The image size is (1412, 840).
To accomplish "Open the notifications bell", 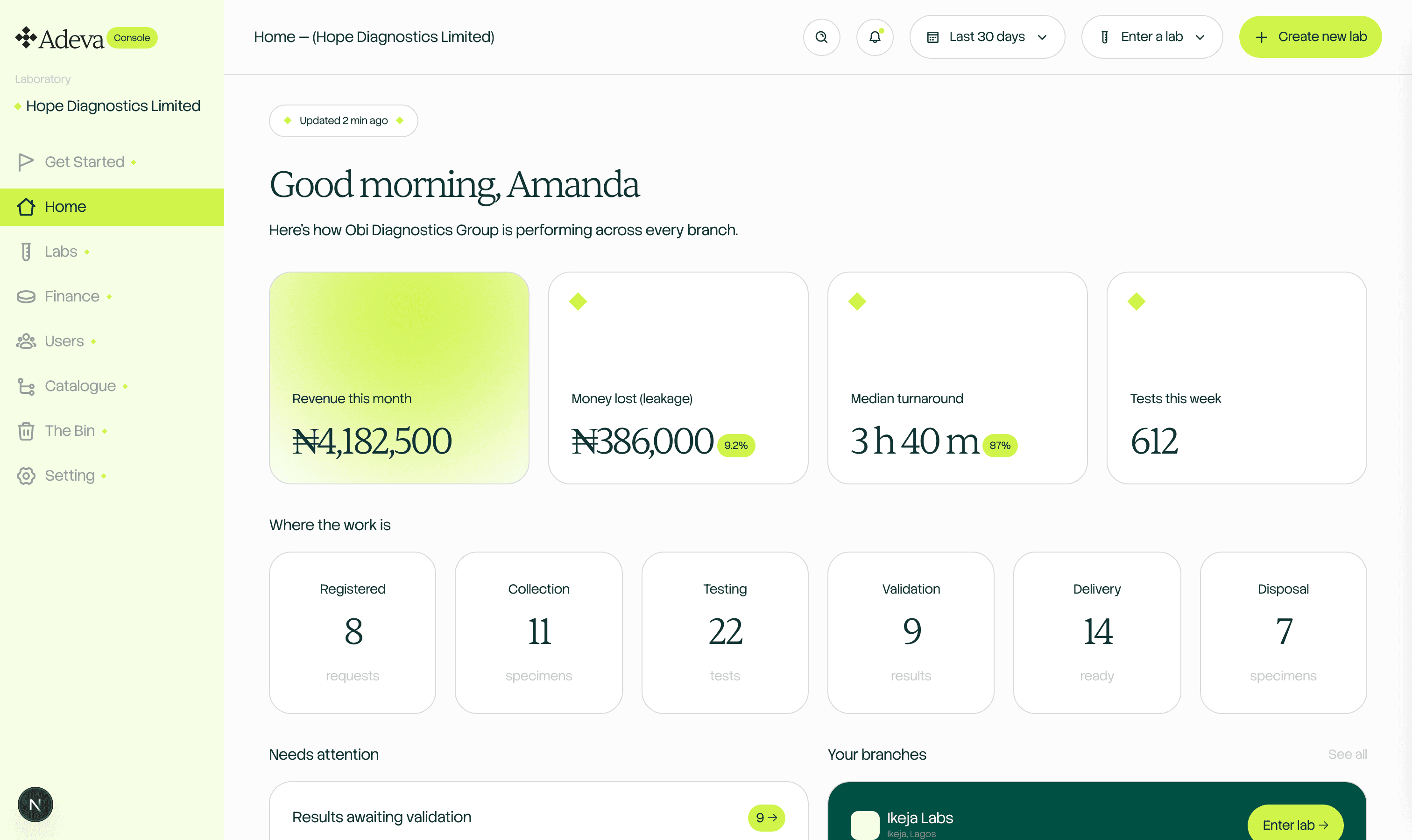I will tap(875, 37).
